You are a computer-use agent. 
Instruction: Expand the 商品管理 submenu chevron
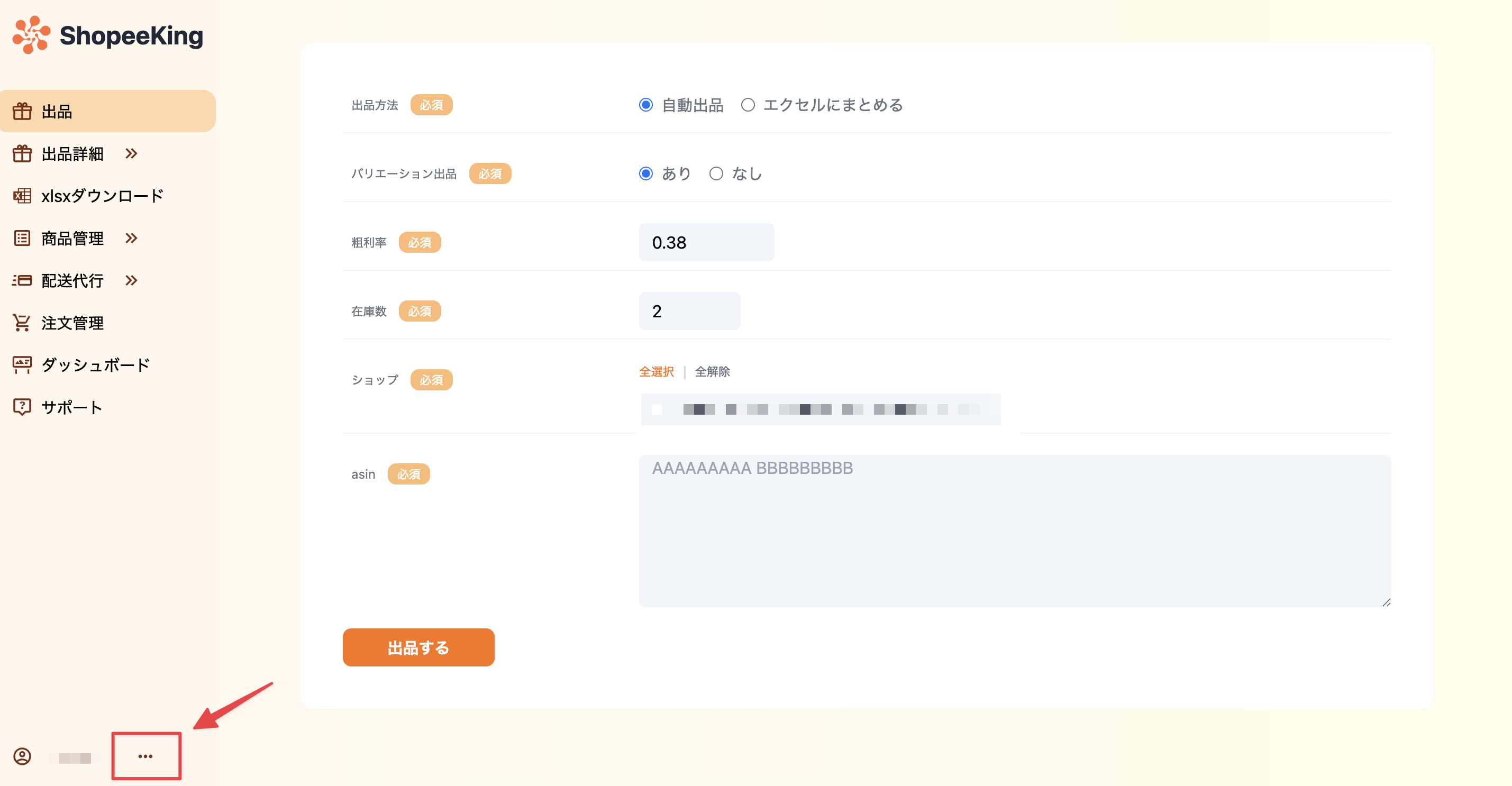(x=132, y=237)
